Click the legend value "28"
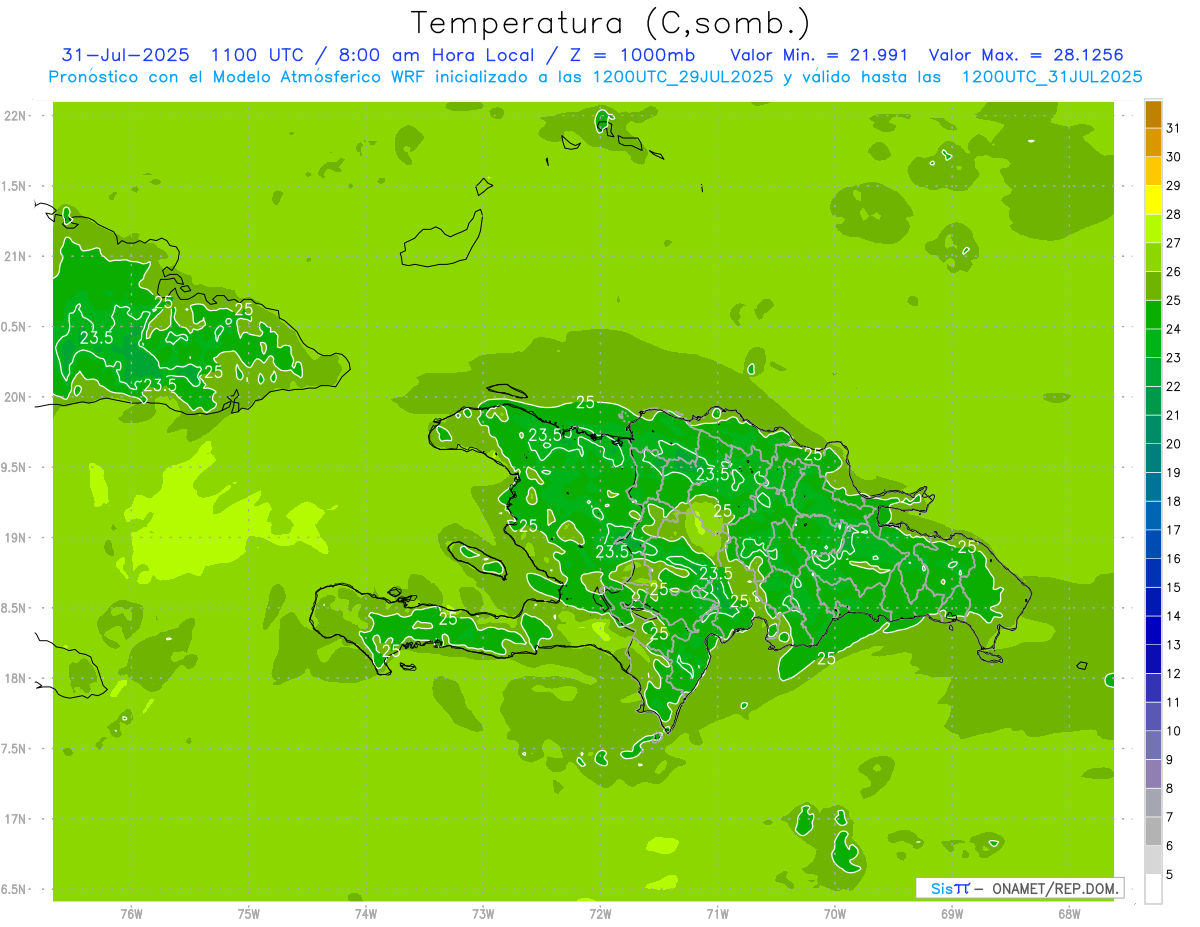Screen dimensions: 1200x927 click(1174, 214)
